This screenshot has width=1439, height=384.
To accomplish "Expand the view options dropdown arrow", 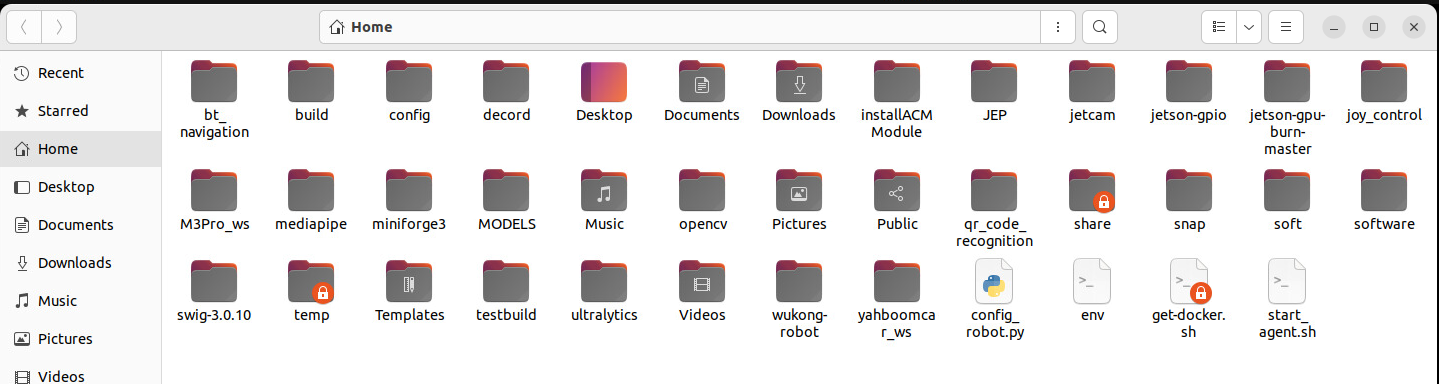I will point(1248,27).
